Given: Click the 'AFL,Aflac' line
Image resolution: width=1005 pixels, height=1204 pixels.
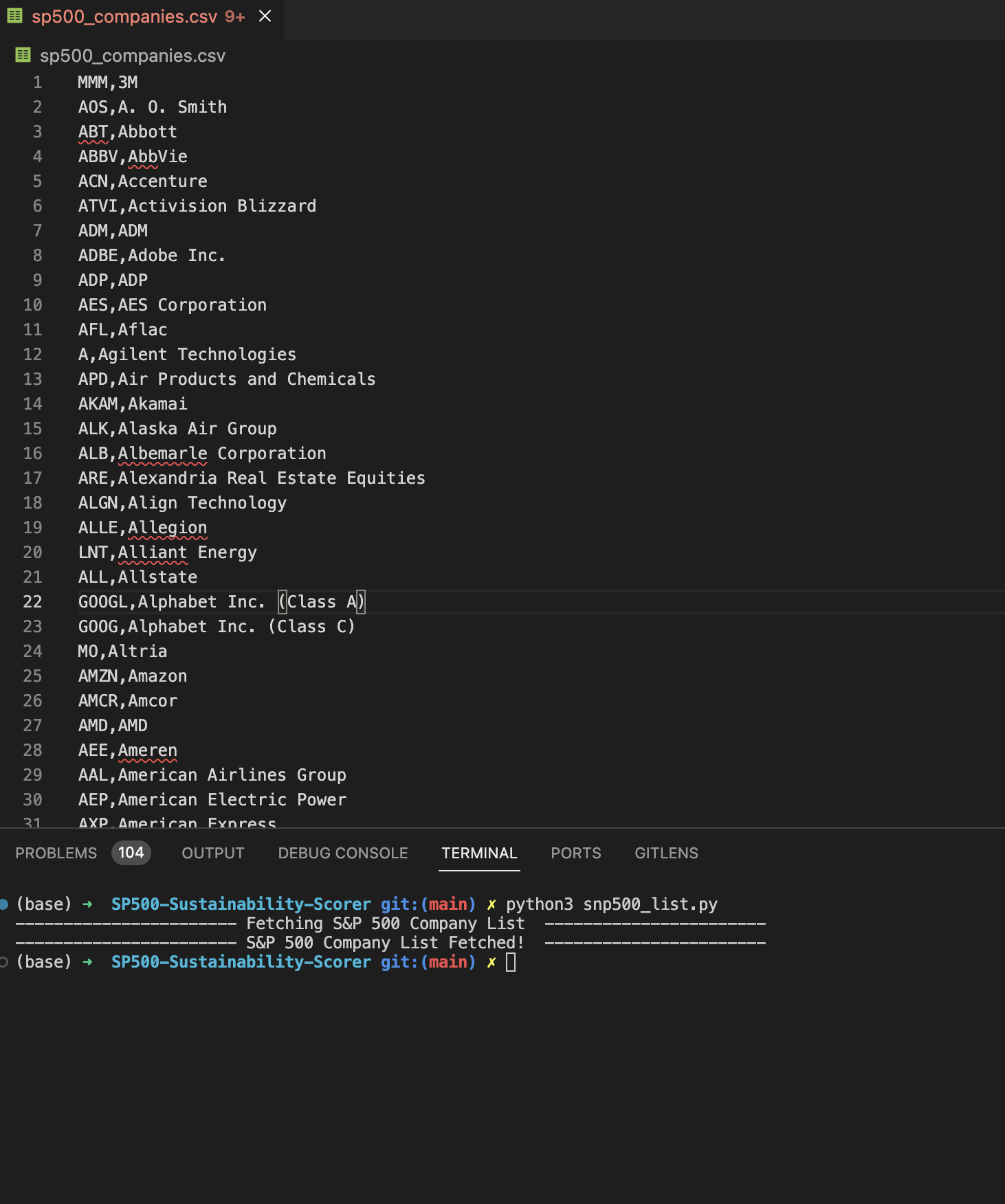Looking at the screenshot, I should (123, 330).
